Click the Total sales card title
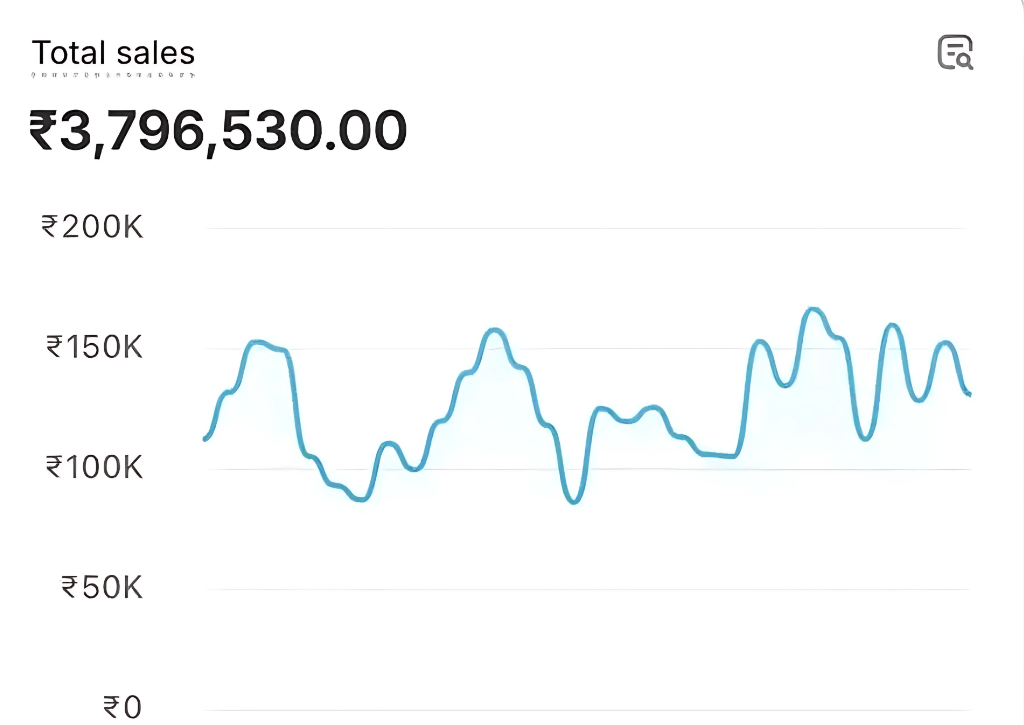The height and width of the screenshot is (725, 1024). pyautogui.click(x=113, y=53)
